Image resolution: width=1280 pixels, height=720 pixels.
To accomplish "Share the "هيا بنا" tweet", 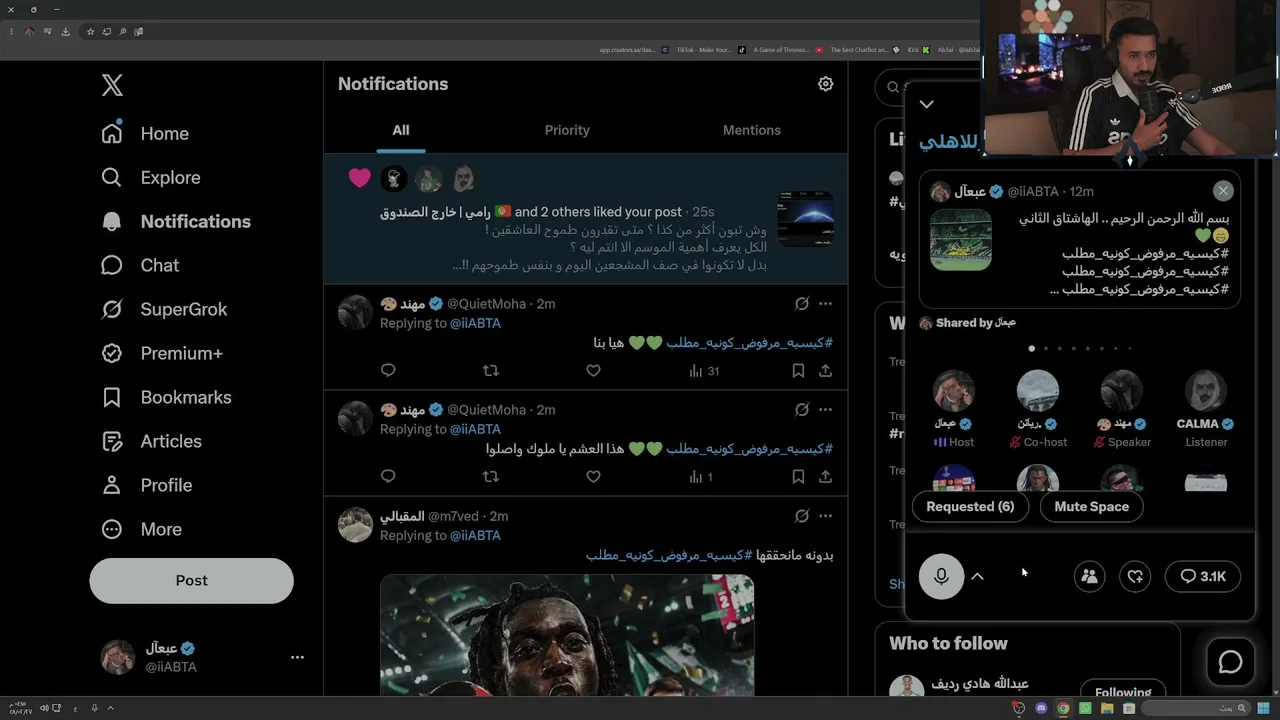I will [x=825, y=371].
